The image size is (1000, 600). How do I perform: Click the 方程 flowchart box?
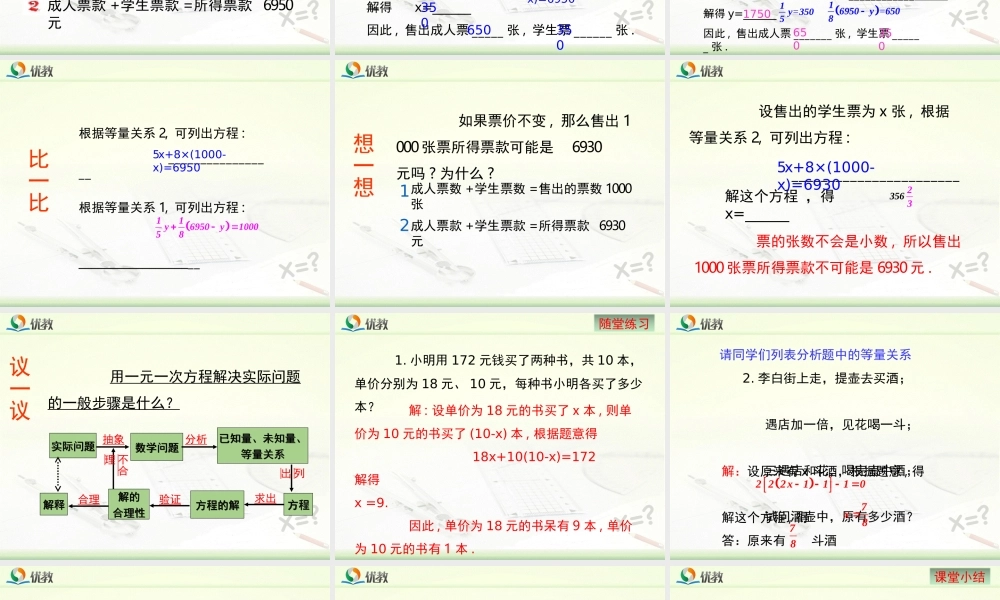coord(297,503)
